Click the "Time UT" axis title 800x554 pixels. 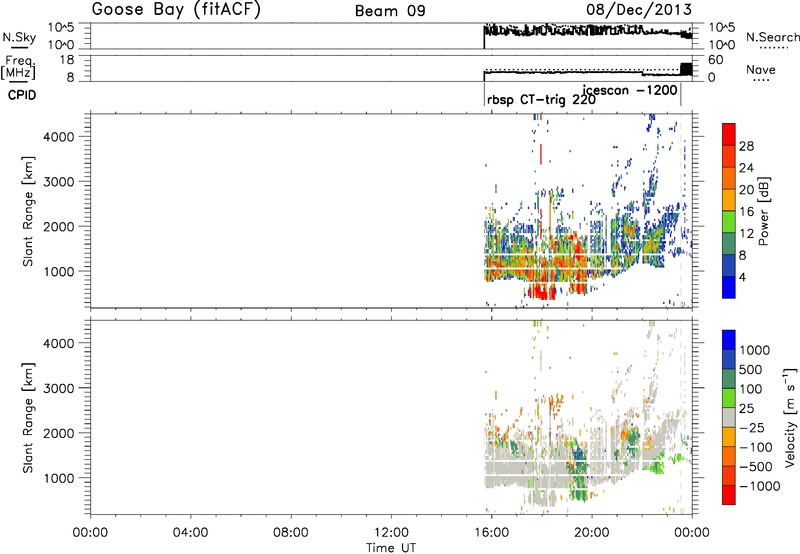click(x=391, y=548)
